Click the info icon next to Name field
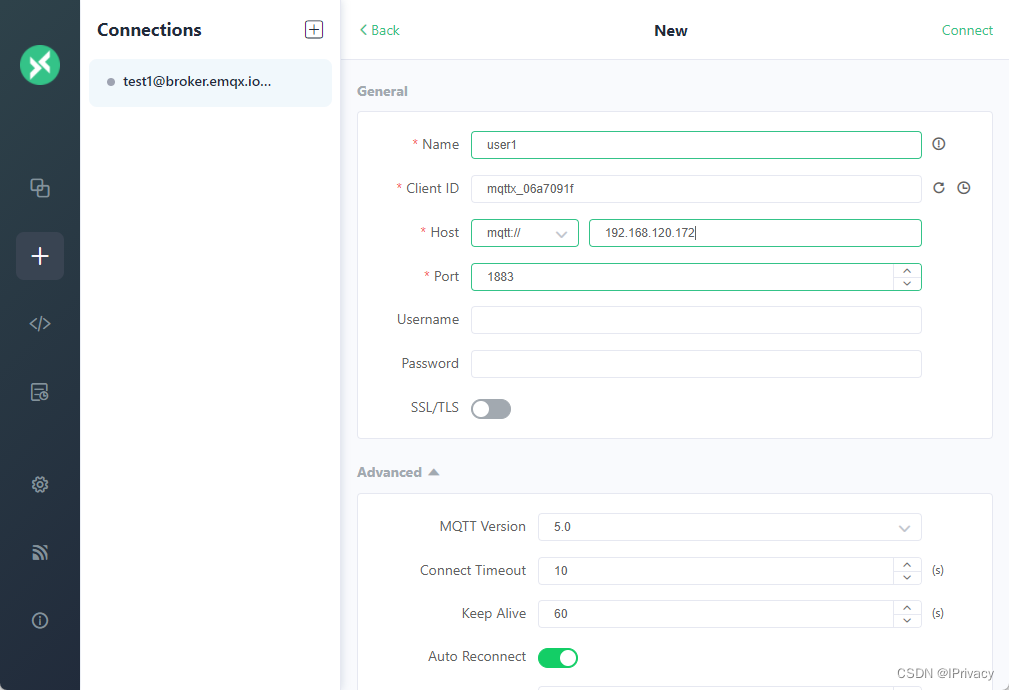Image resolution: width=1009 pixels, height=690 pixels. click(939, 144)
